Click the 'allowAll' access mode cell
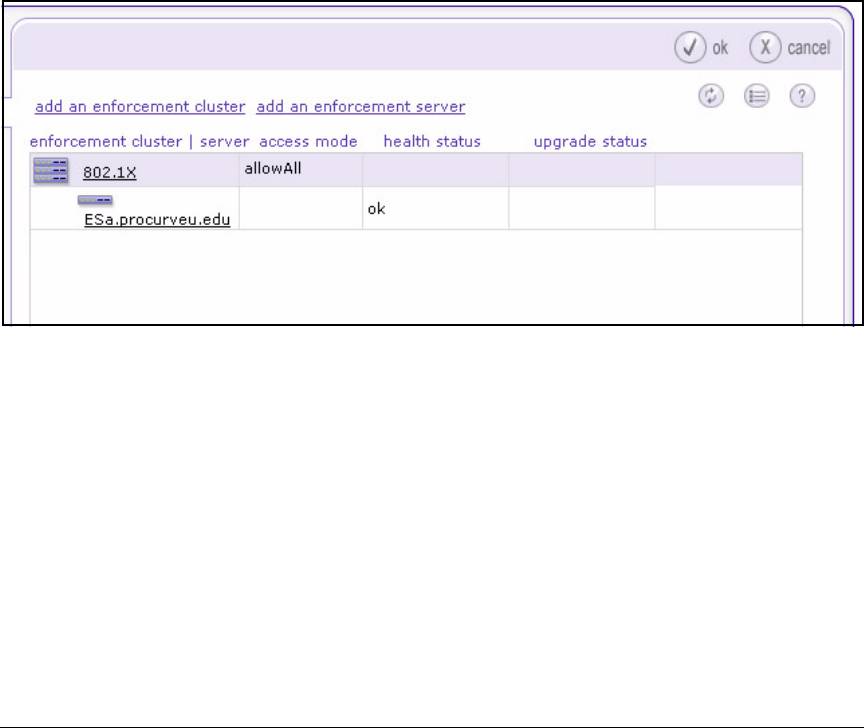The image size is (864, 728). [301, 170]
